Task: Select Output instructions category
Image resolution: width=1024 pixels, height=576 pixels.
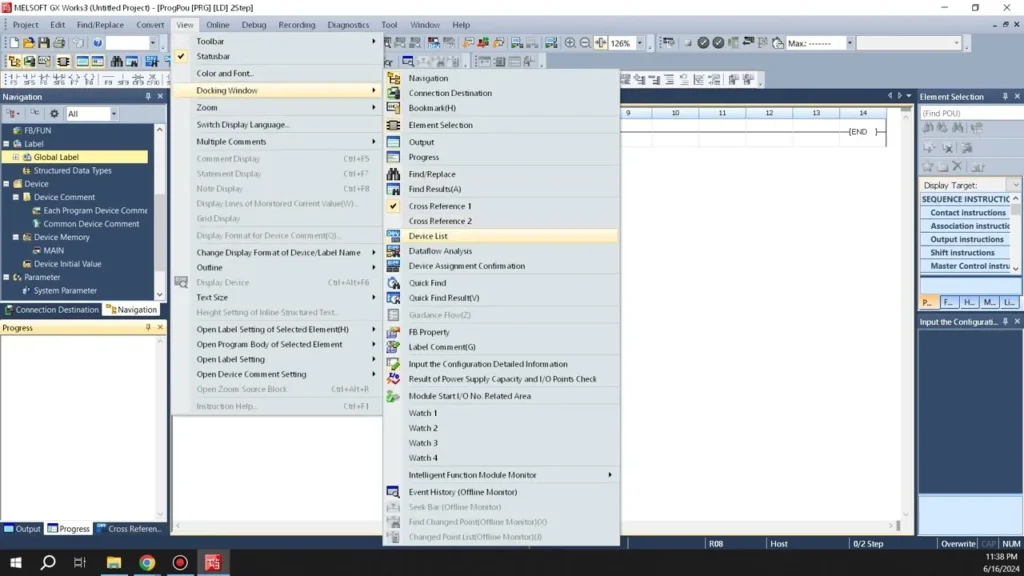Action: pos(968,239)
